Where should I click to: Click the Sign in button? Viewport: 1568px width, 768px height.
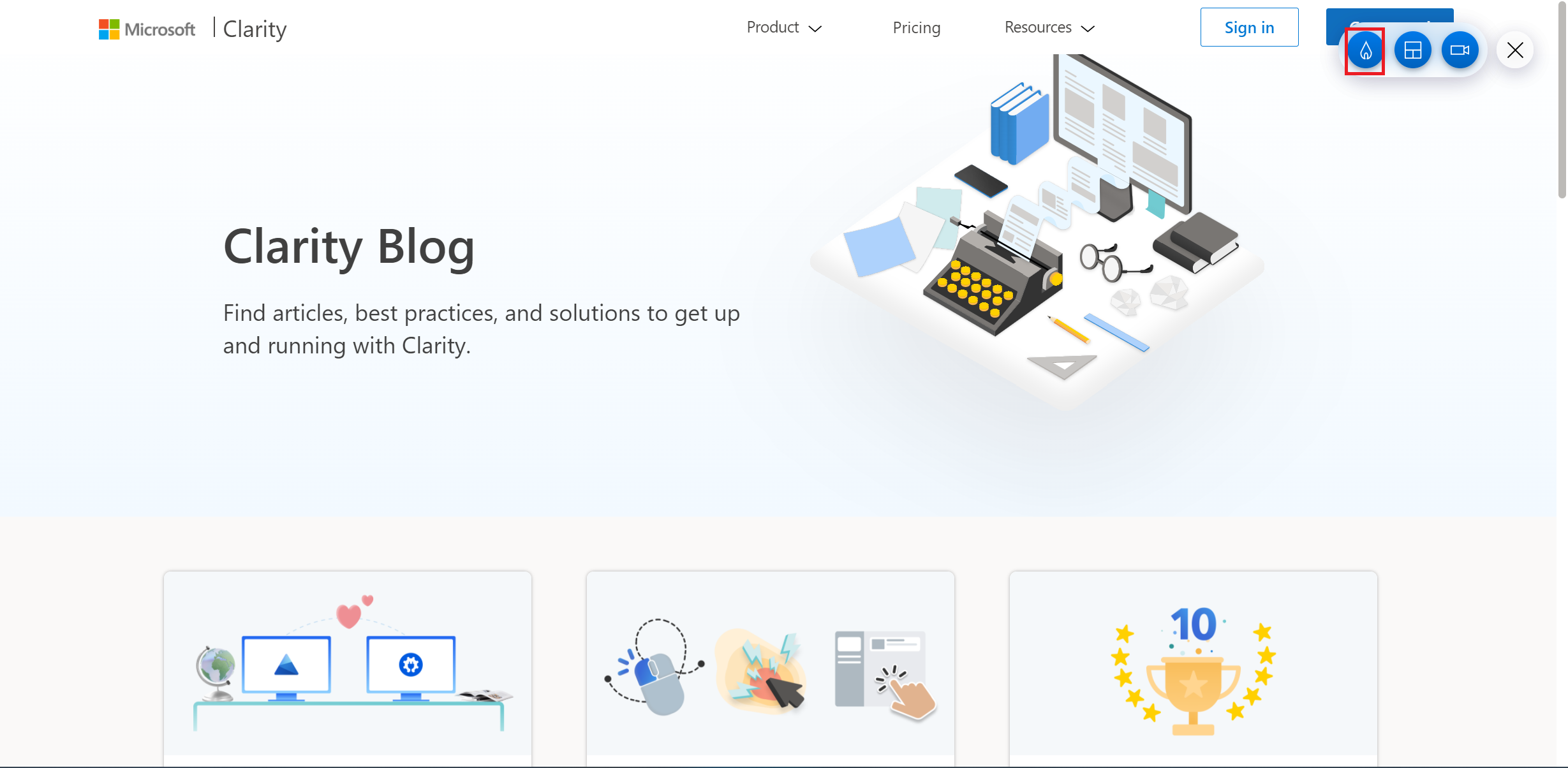[1248, 27]
